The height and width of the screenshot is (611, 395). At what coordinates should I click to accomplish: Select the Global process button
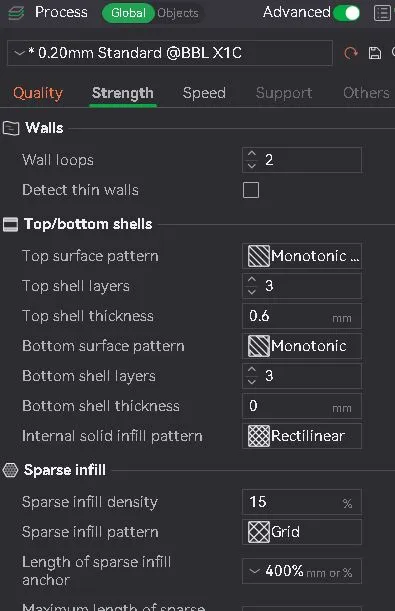pyautogui.click(x=128, y=13)
